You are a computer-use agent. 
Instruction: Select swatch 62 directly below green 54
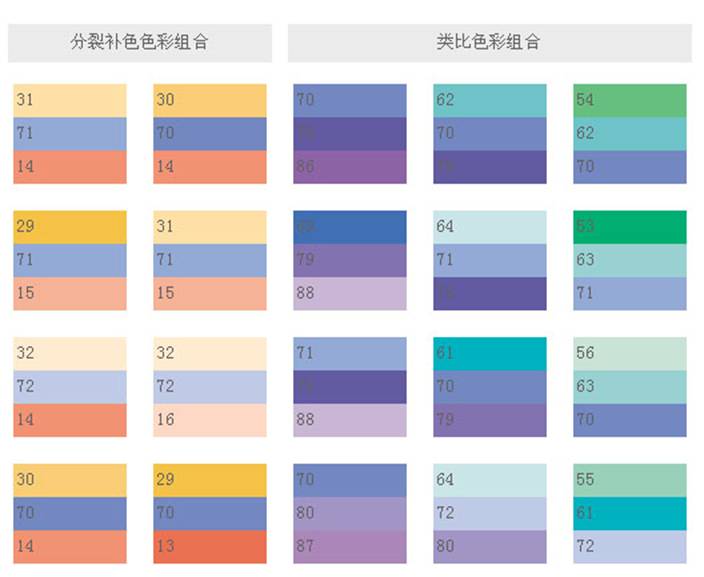tap(630, 133)
